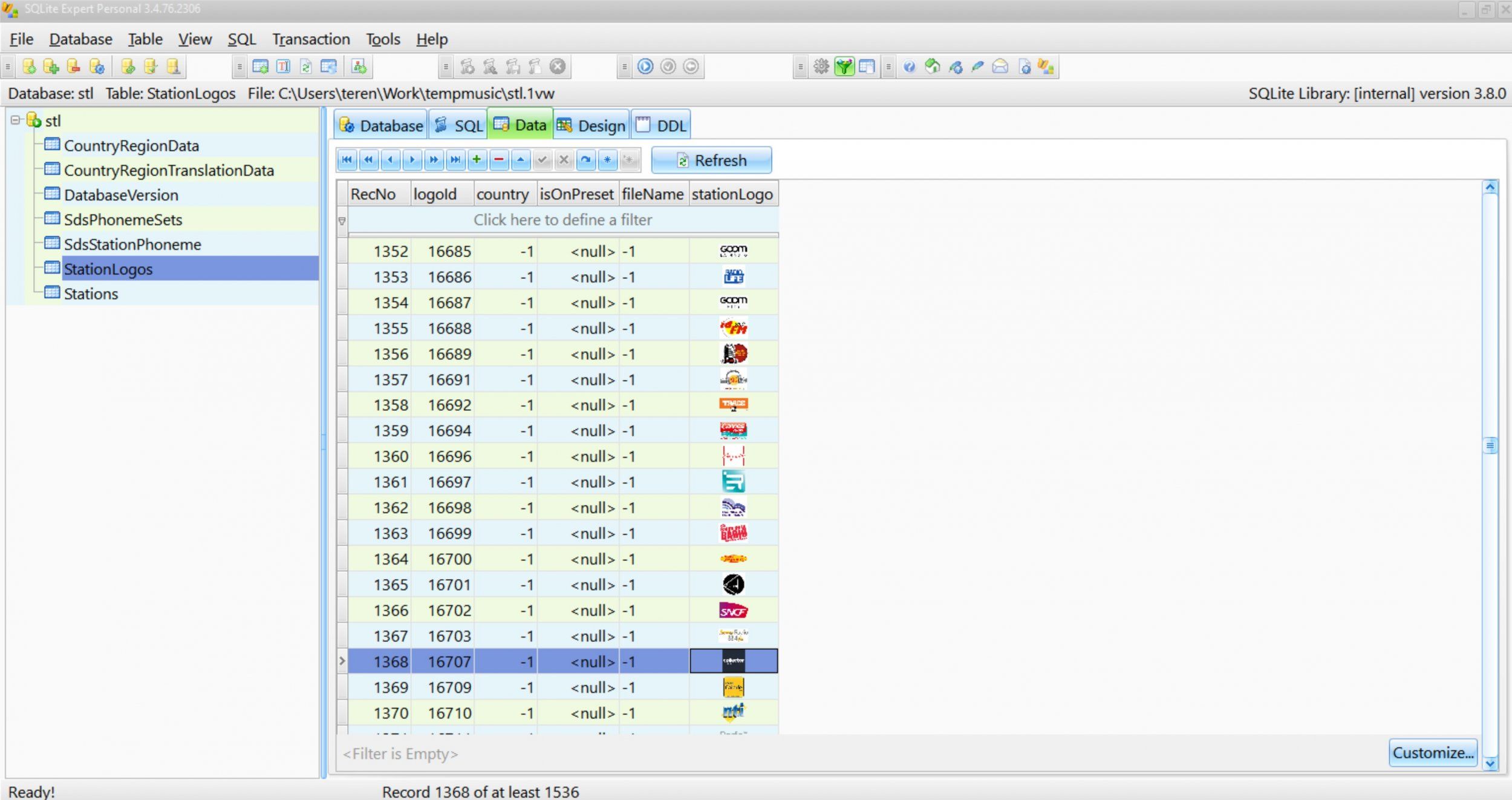Click the SNCF logo thumbnail cell

click(x=733, y=611)
